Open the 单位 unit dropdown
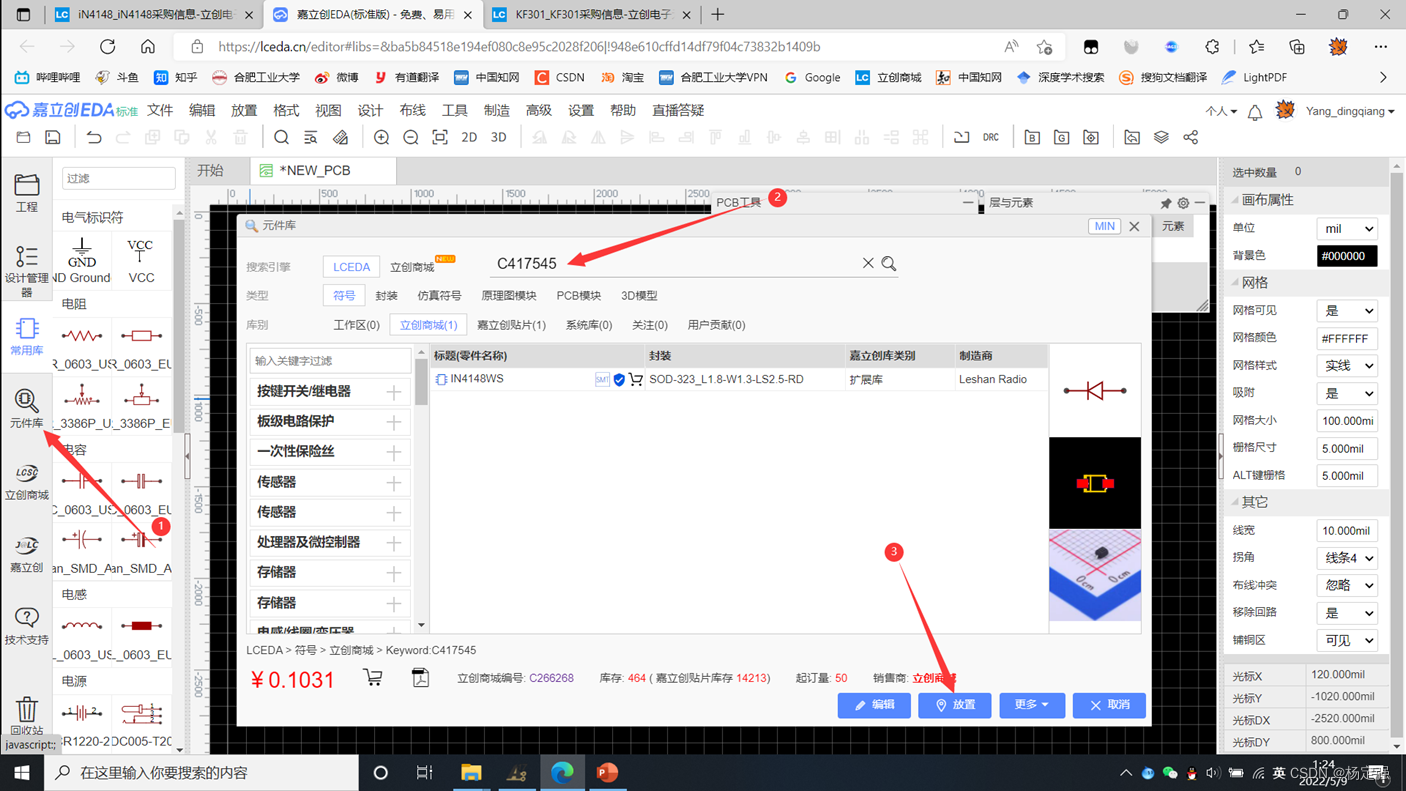Viewport: 1406px width, 791px height. (x=1347, y=229)
